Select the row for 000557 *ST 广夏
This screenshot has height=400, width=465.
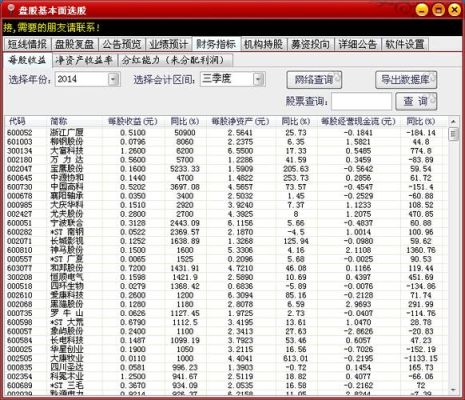click(226, 259)
